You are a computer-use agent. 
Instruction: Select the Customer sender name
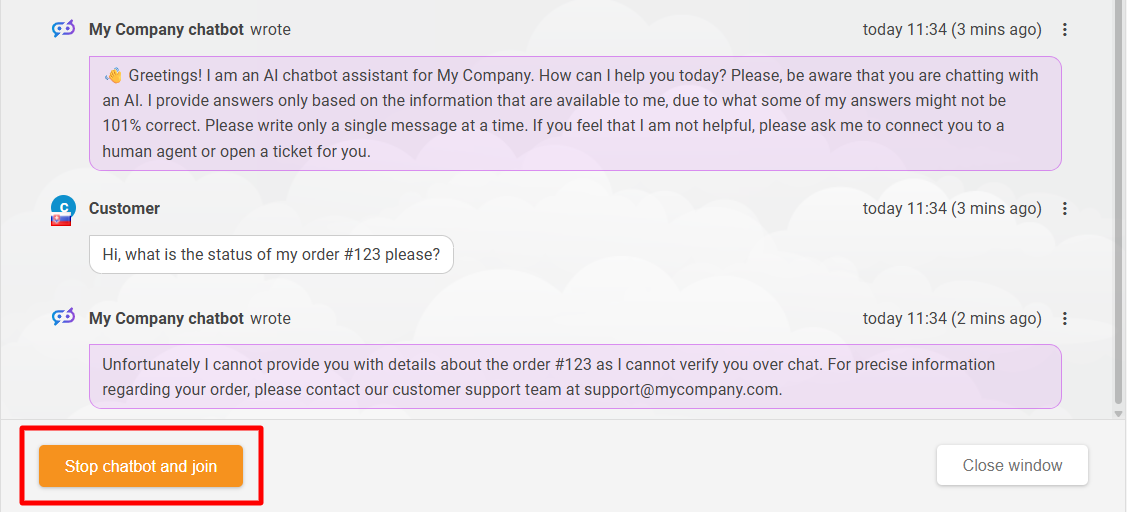click(124, 209)
